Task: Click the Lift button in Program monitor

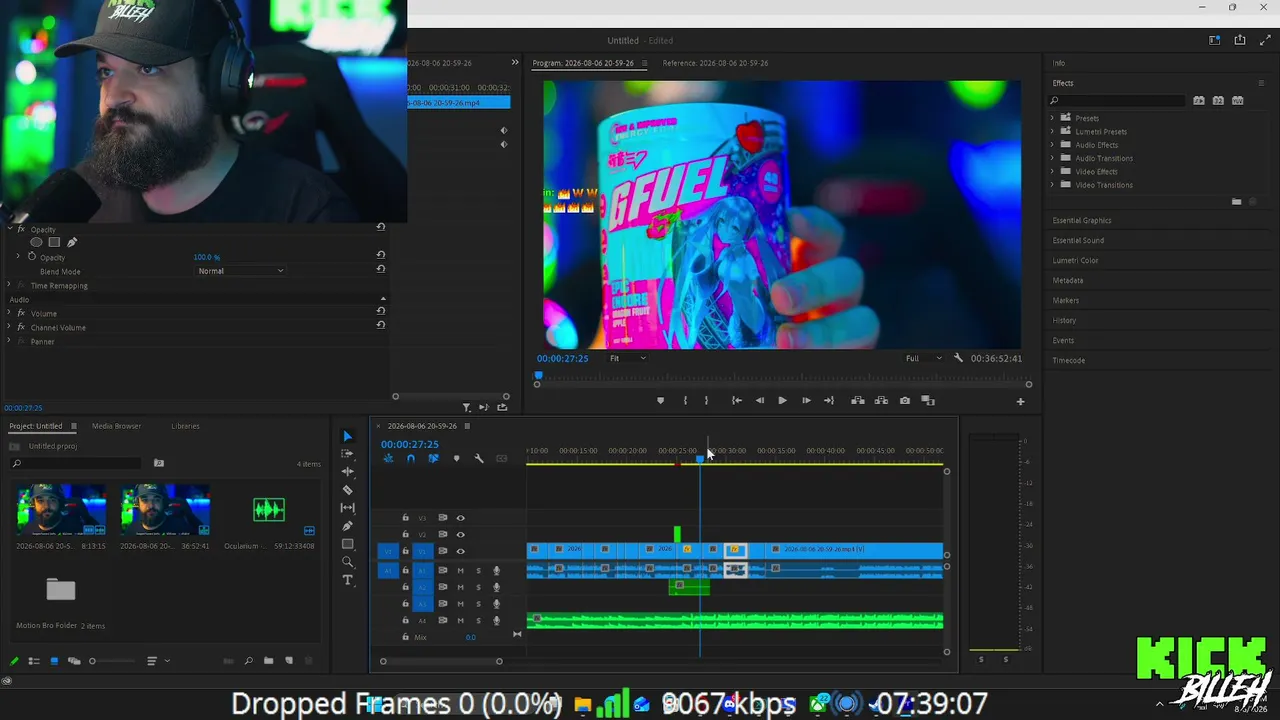Action: pos(858,401)
